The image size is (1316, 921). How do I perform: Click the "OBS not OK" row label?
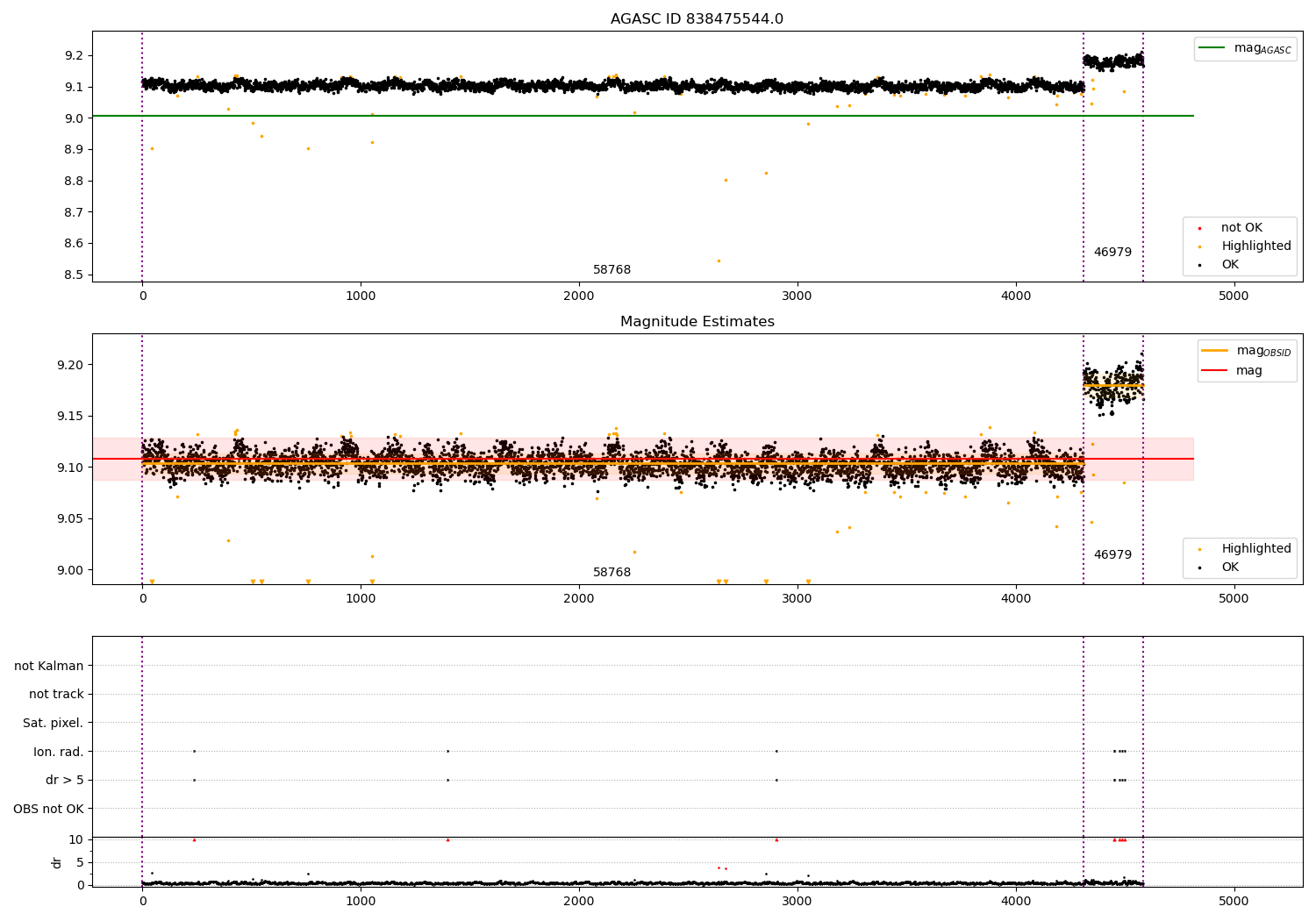tap(49, 809)
